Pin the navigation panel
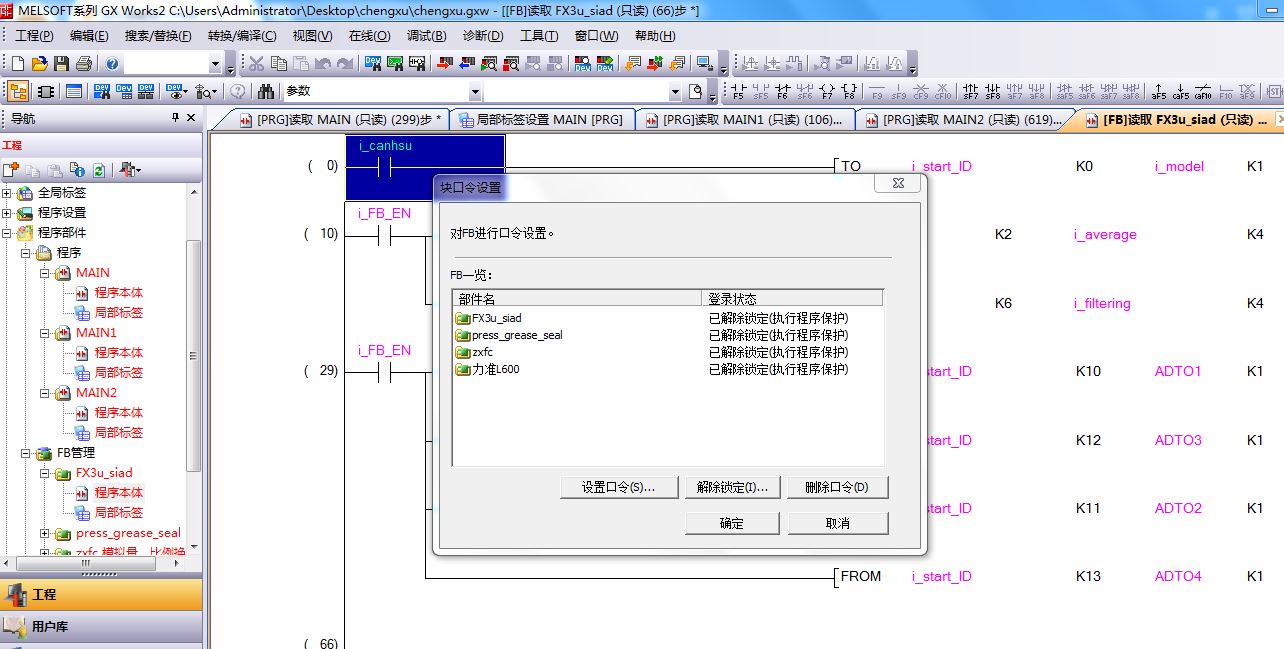Screen dimensions: 1284x649 pyautogui.click(x=176, y=118)
